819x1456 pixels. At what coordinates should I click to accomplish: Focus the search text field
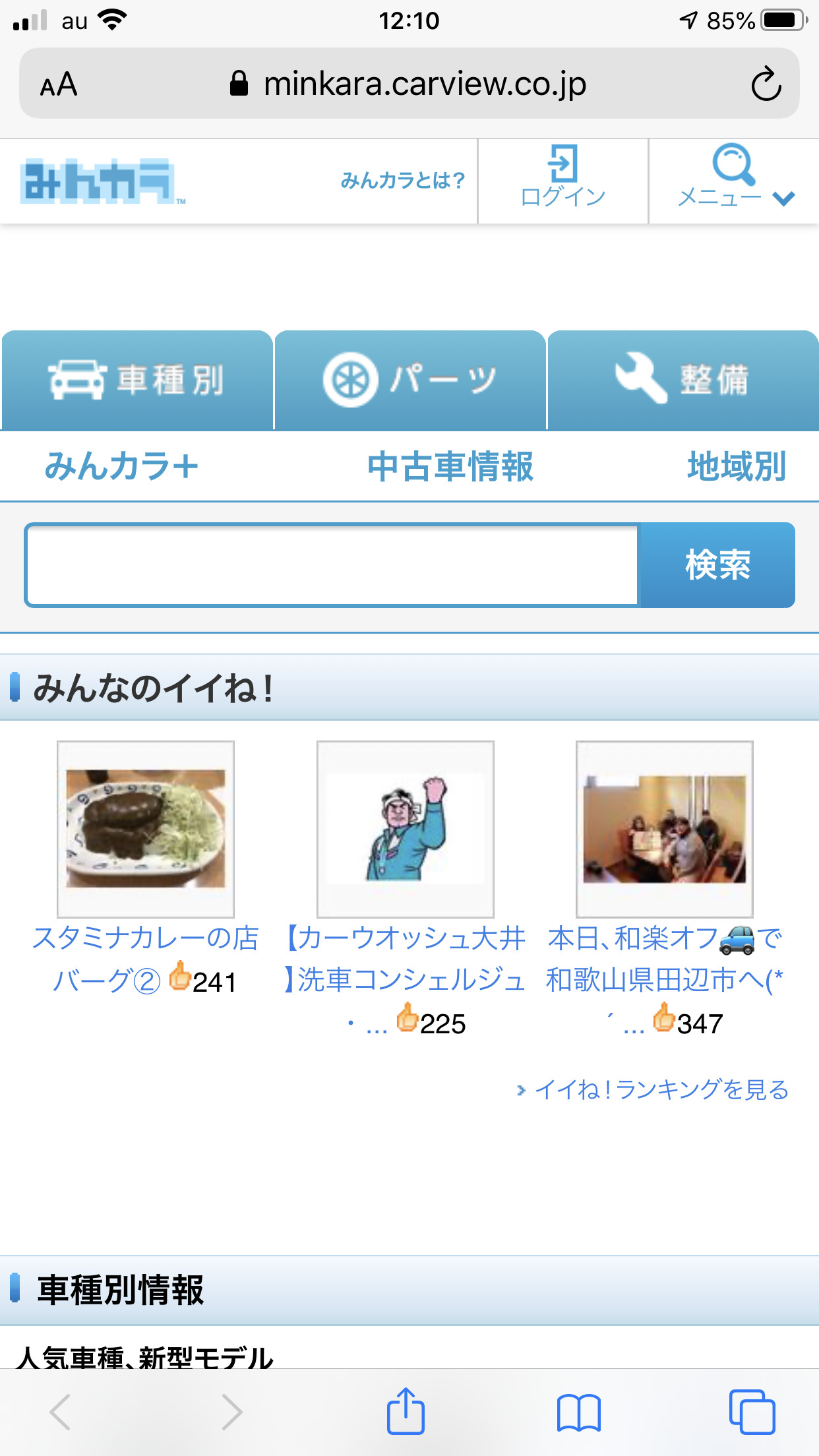coord(332,565)
